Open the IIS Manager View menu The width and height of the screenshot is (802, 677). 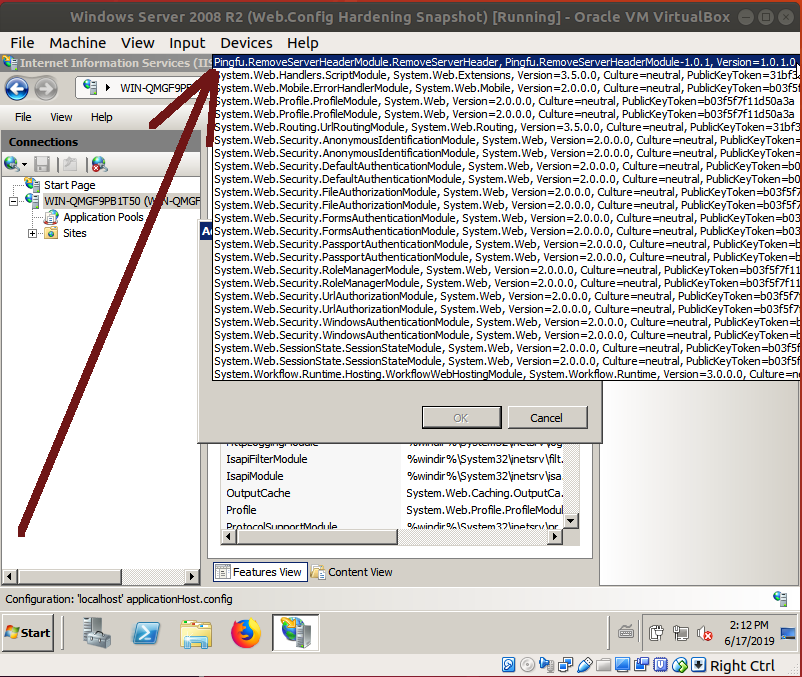[61, 117]
